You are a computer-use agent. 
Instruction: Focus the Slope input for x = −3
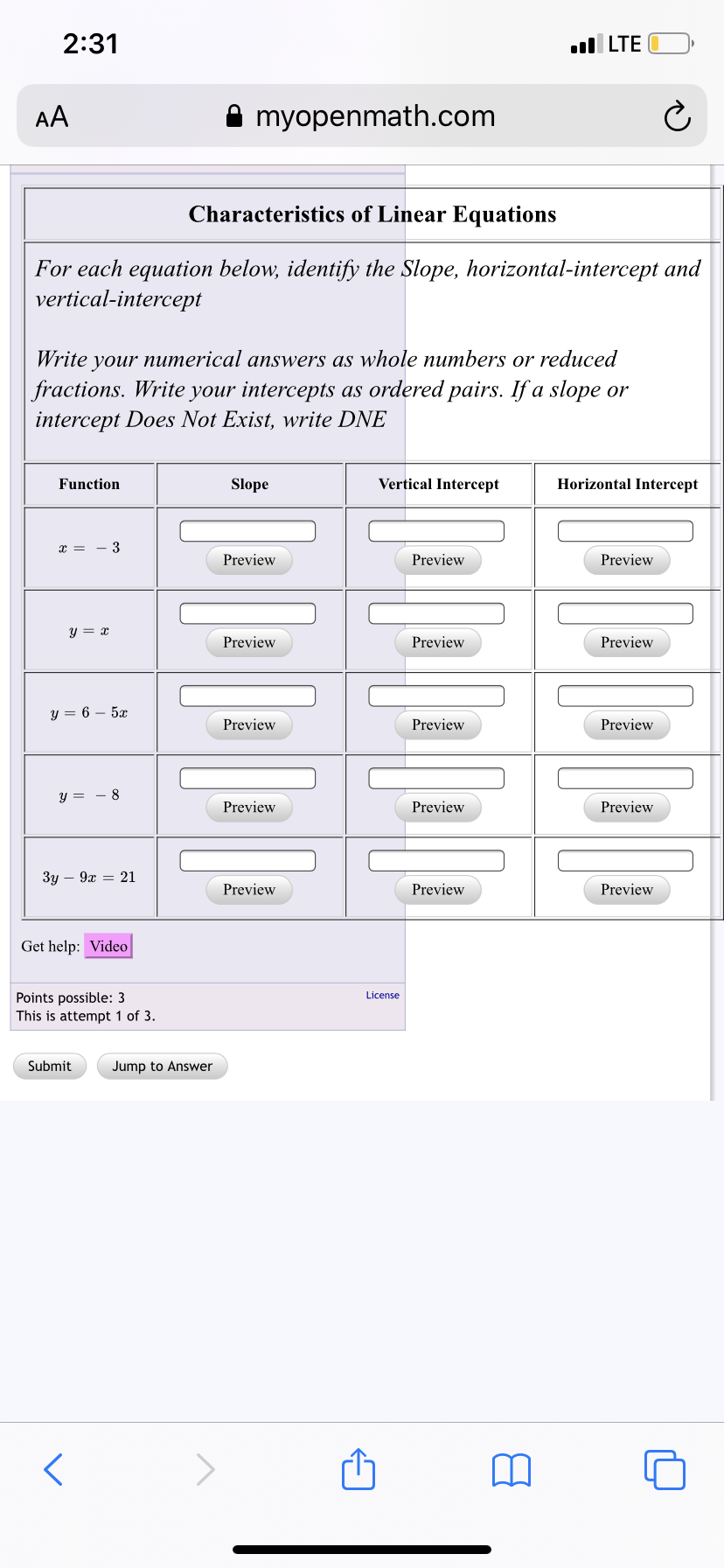point(247,530)
